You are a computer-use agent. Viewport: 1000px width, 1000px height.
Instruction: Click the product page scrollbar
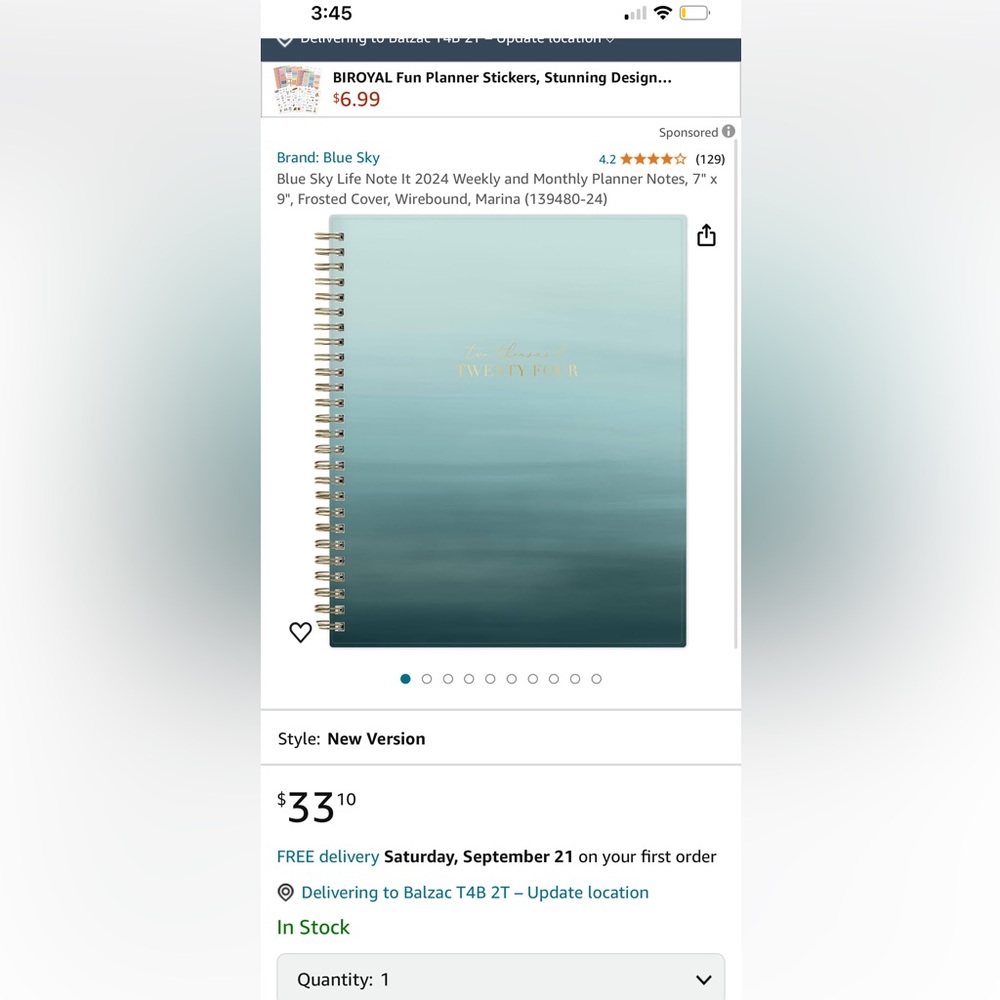tap(735, 395)
